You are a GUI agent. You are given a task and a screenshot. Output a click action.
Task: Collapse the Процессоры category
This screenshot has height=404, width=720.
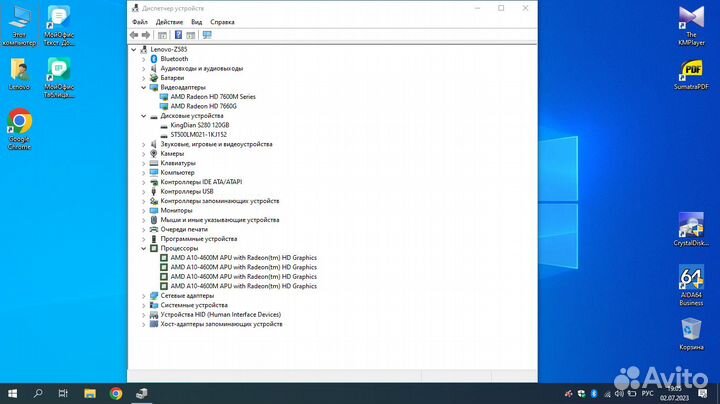pos(143,248)
